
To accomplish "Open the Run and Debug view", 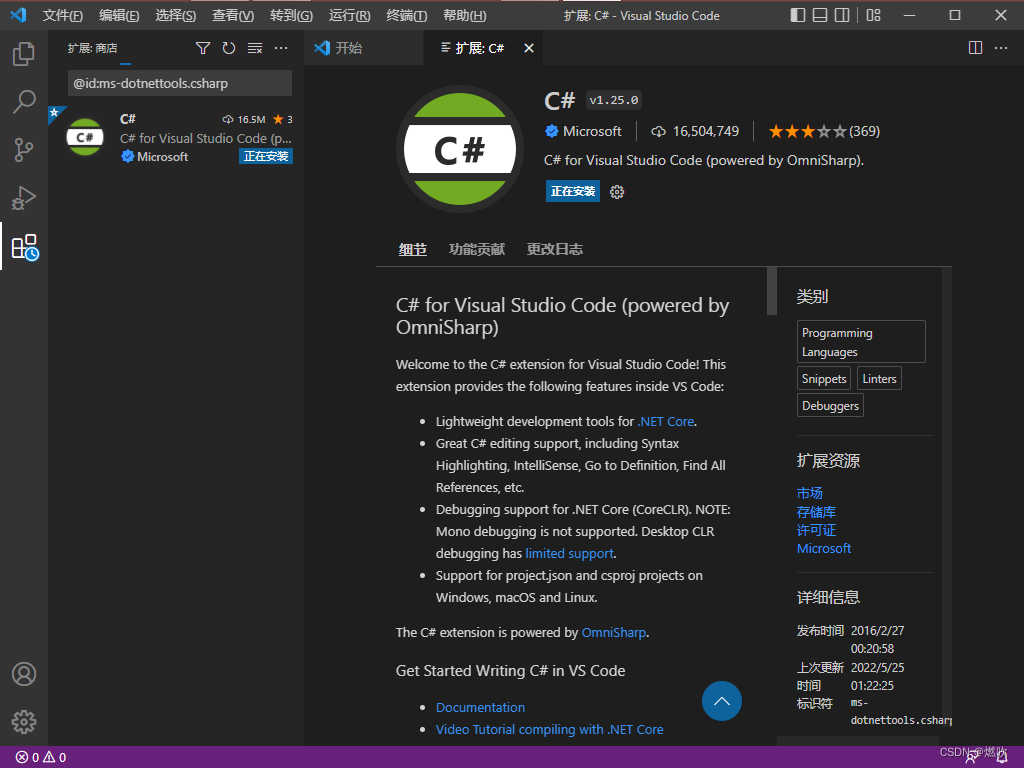I will tap(24, 198).
